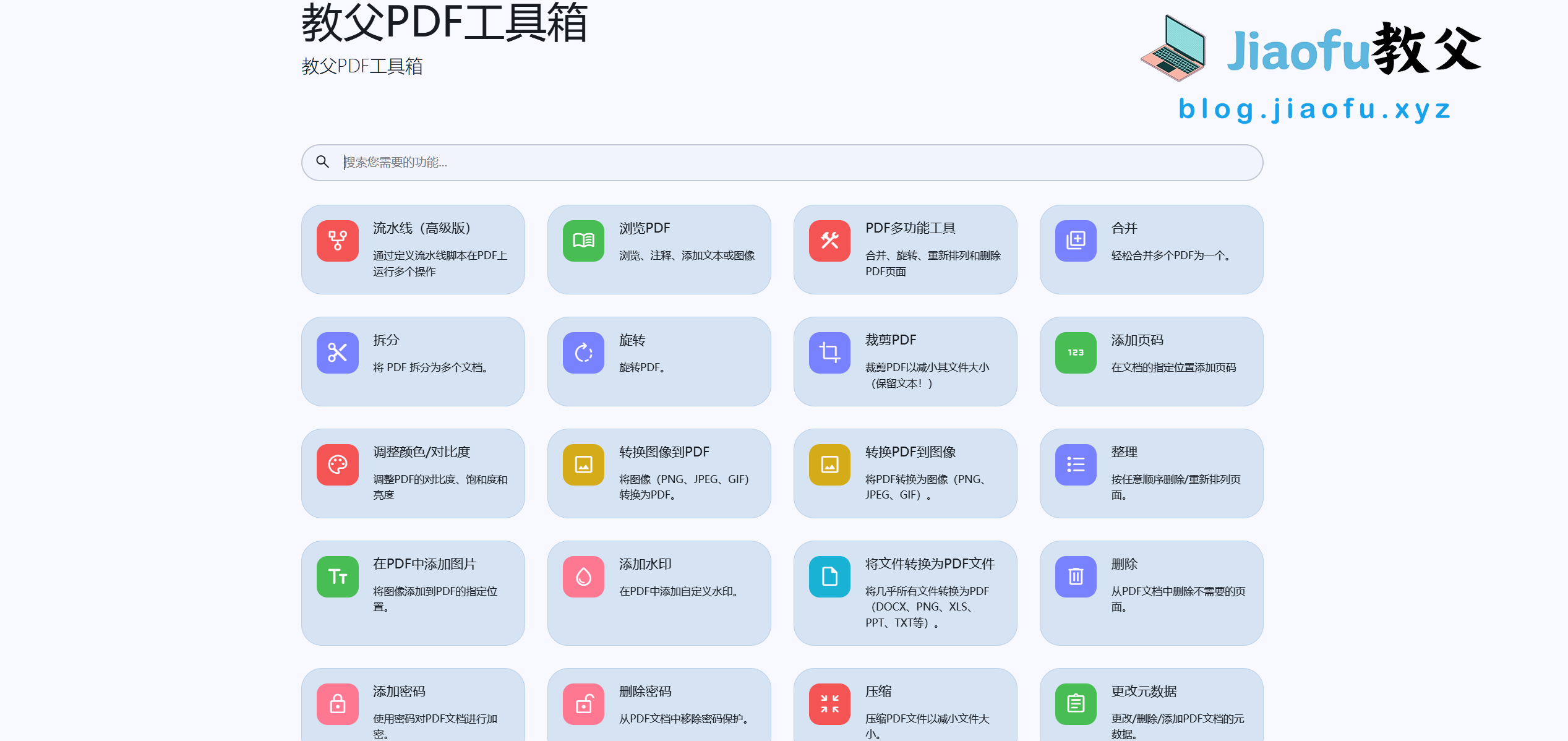Select the 添加水印 title text

tap(645, 564)
